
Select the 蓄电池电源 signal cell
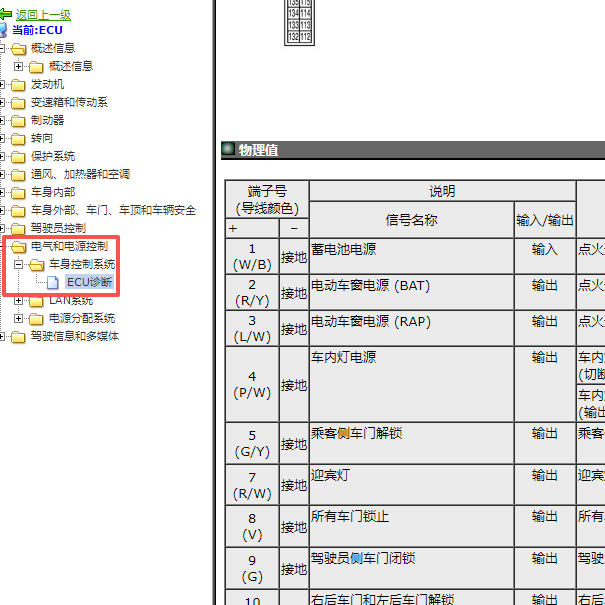coord(411,256)
